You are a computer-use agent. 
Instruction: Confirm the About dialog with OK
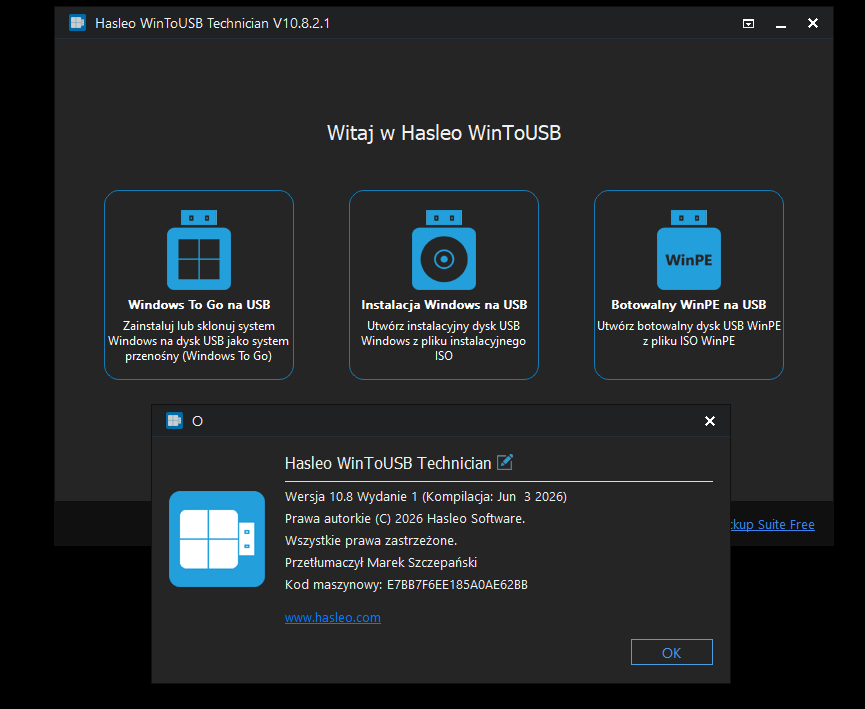[x=671, y=652]
